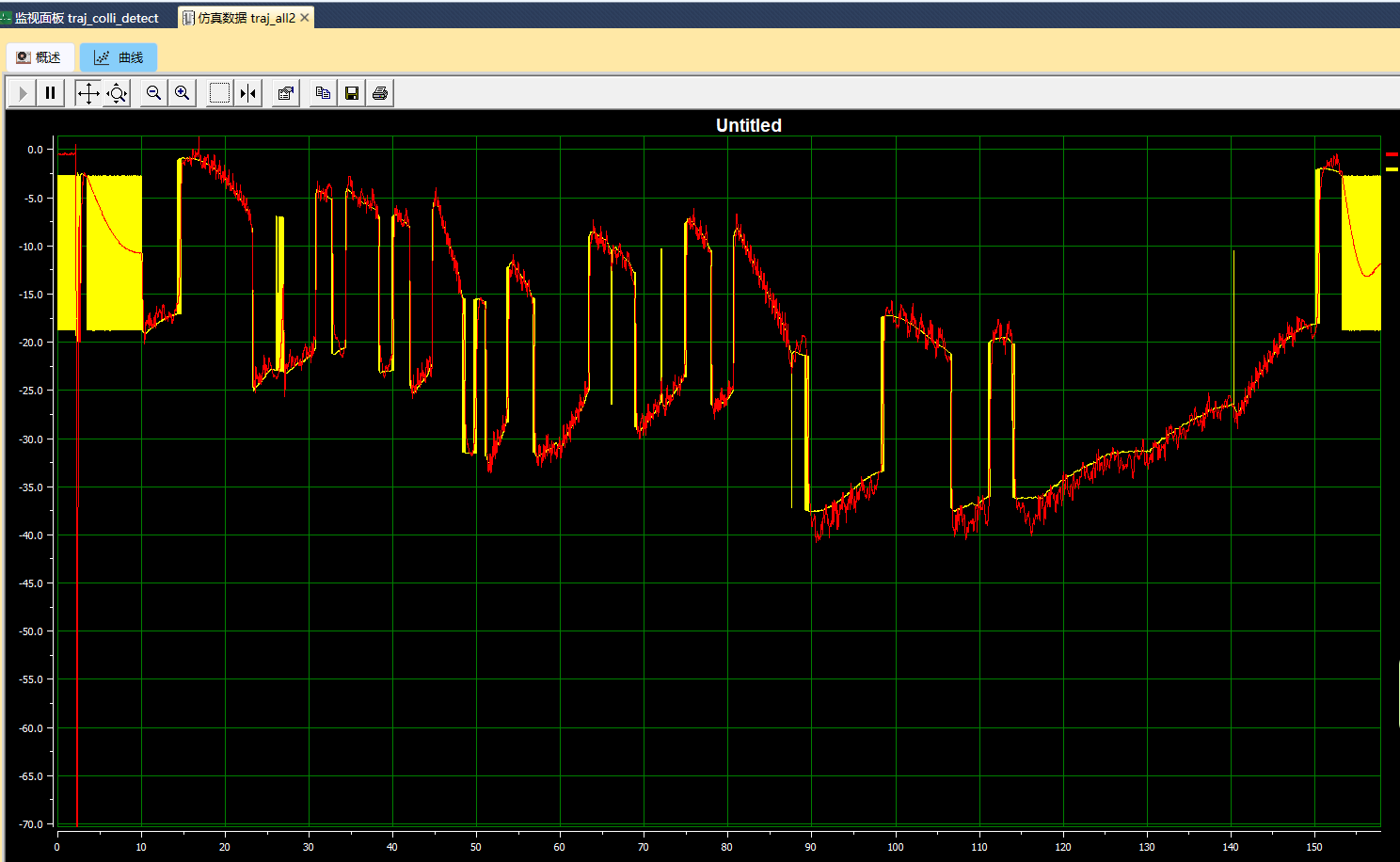Save the chart using floppy icon
This screenshot has width=1400, height=862.
[x=352, y=93]
